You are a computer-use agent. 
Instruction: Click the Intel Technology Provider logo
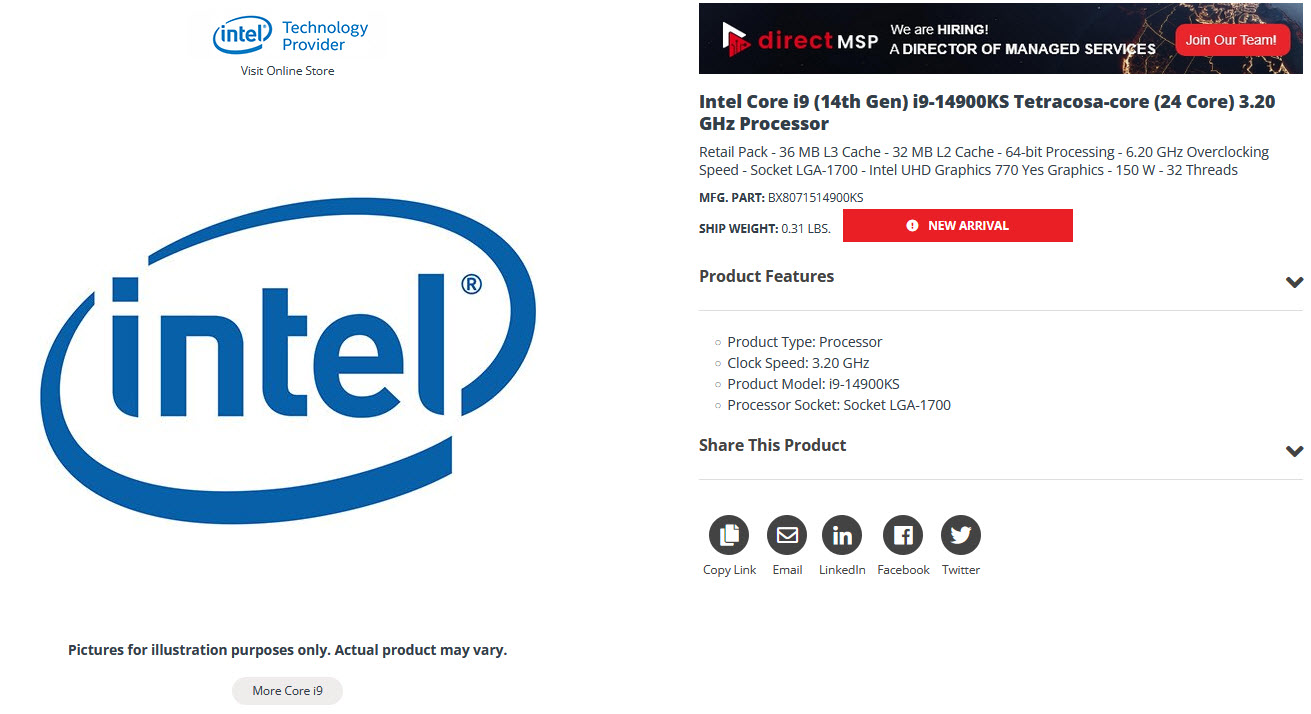(290, 36)
